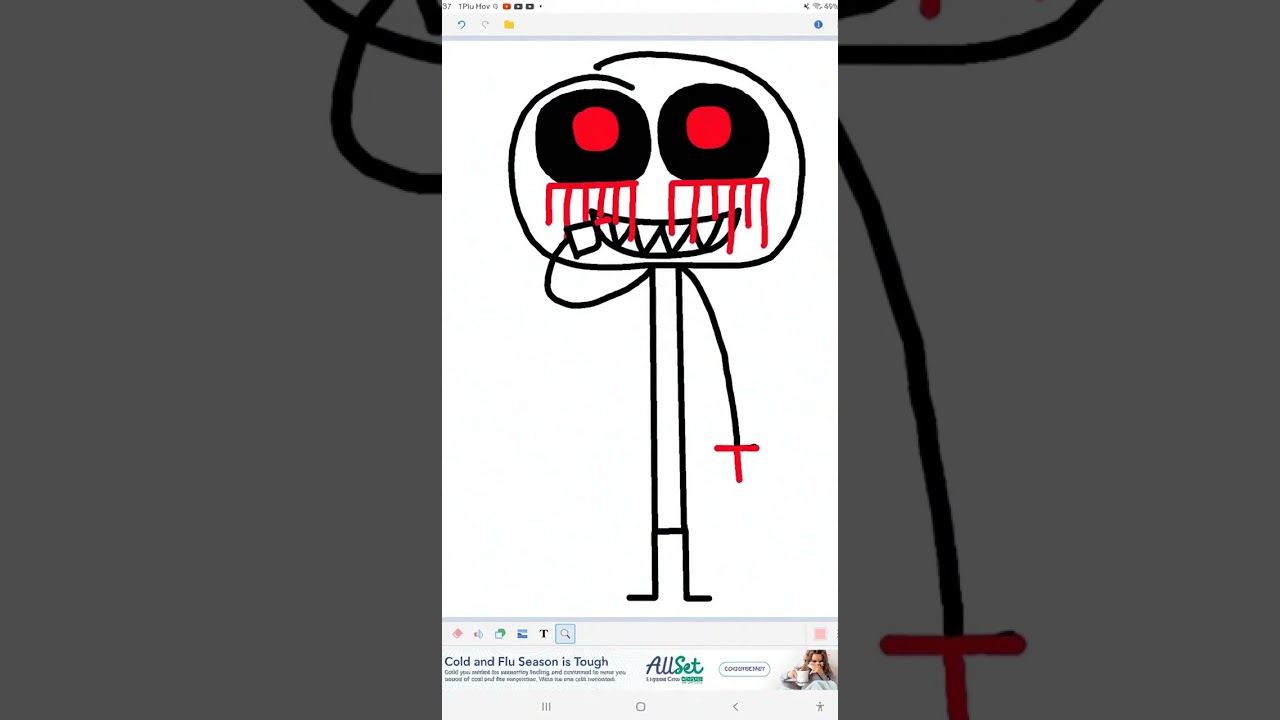Viewport: 1280px width, 720px height.
Task: Tap Android home button
Action: click(641, 707)
